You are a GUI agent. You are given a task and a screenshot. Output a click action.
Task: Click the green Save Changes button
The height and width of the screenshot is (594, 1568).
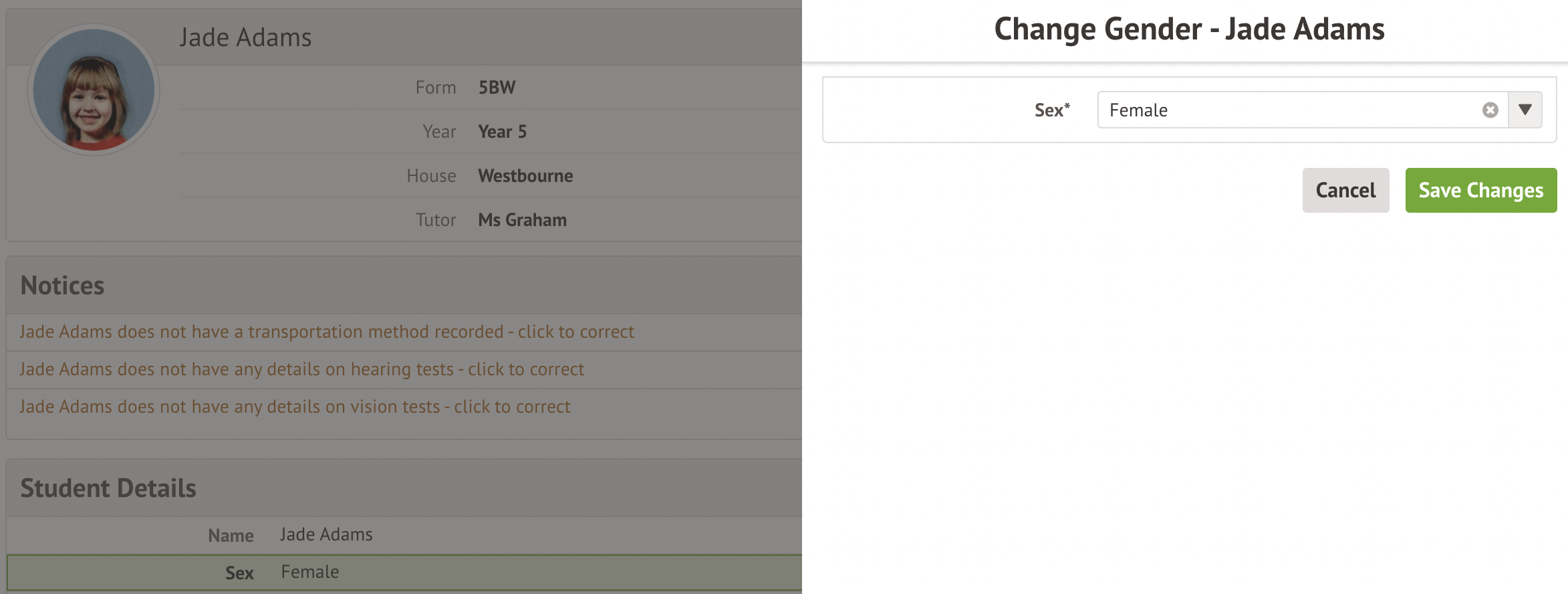point(1480,191)
